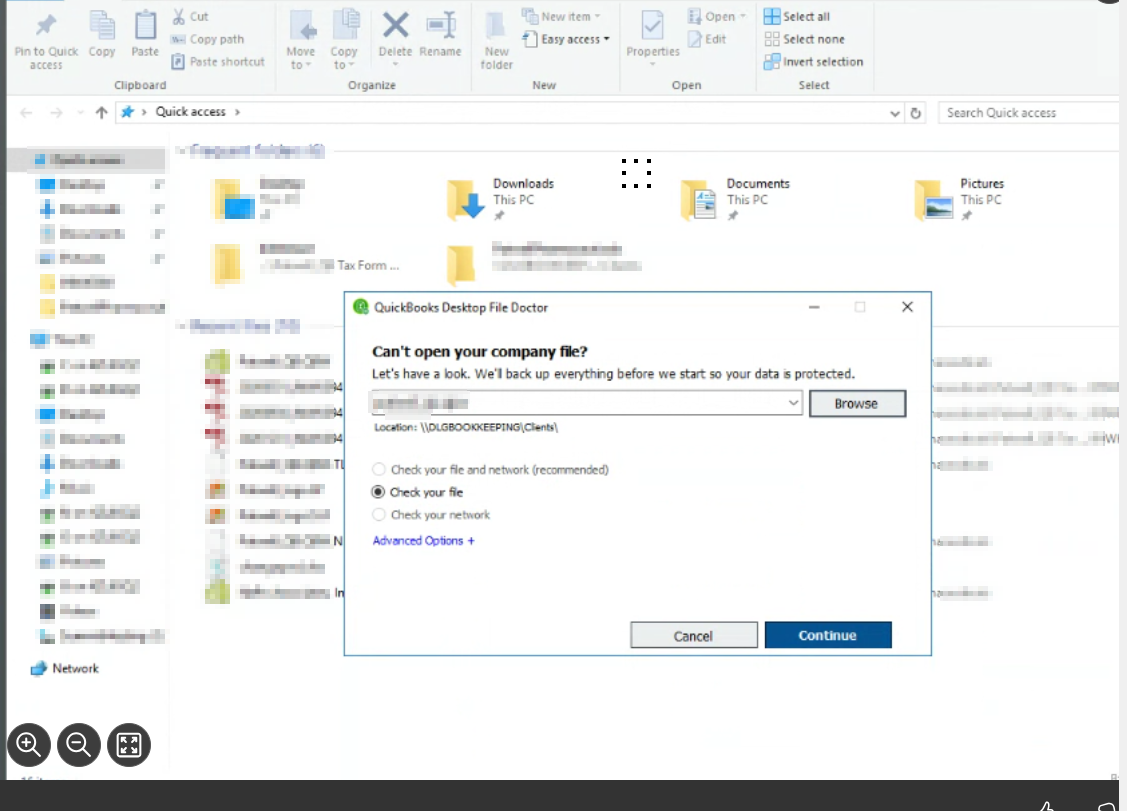Click the Browse button

pyautogui.click(x=857, y=403)
